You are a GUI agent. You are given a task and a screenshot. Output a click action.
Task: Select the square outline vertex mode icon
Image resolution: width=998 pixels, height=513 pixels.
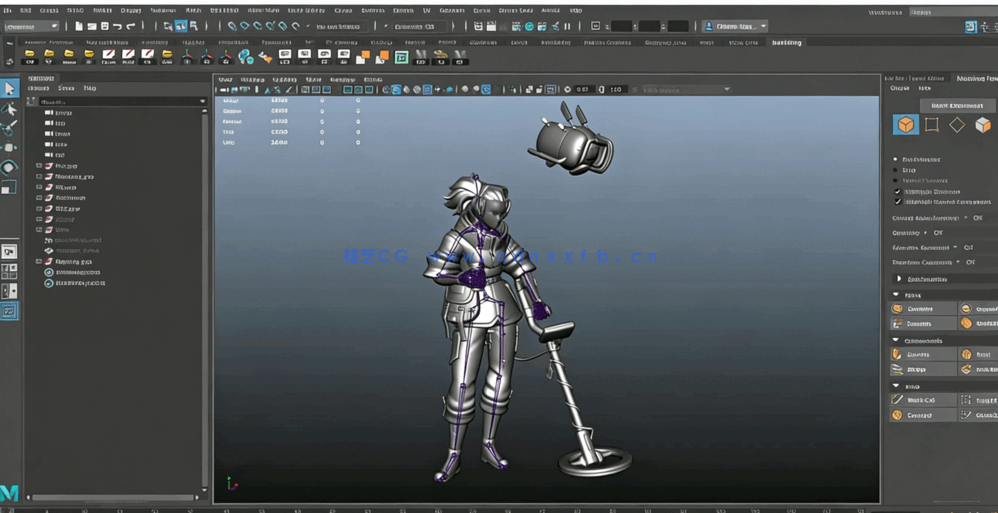[931, 125]
